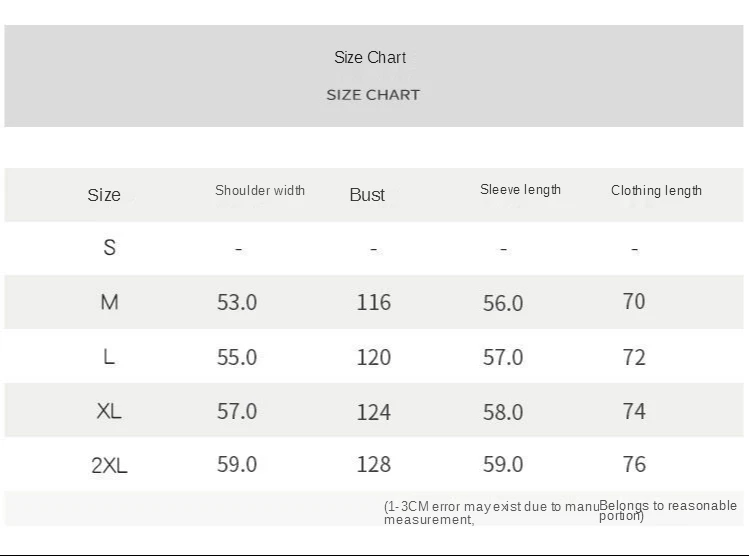
Task: Click the size "L" row label
Action: (109, 357)
